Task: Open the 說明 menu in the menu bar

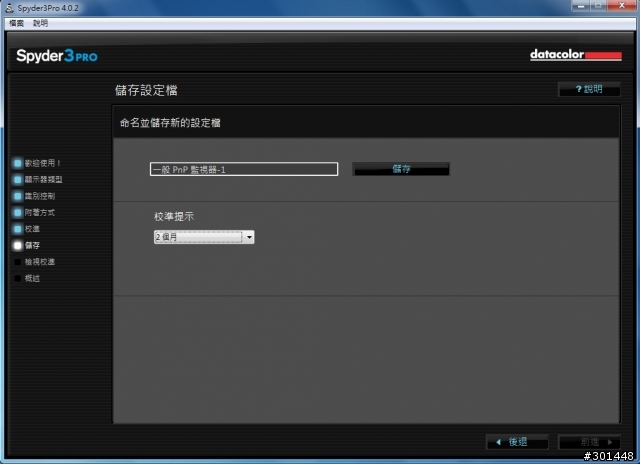Action: [40, 23]
